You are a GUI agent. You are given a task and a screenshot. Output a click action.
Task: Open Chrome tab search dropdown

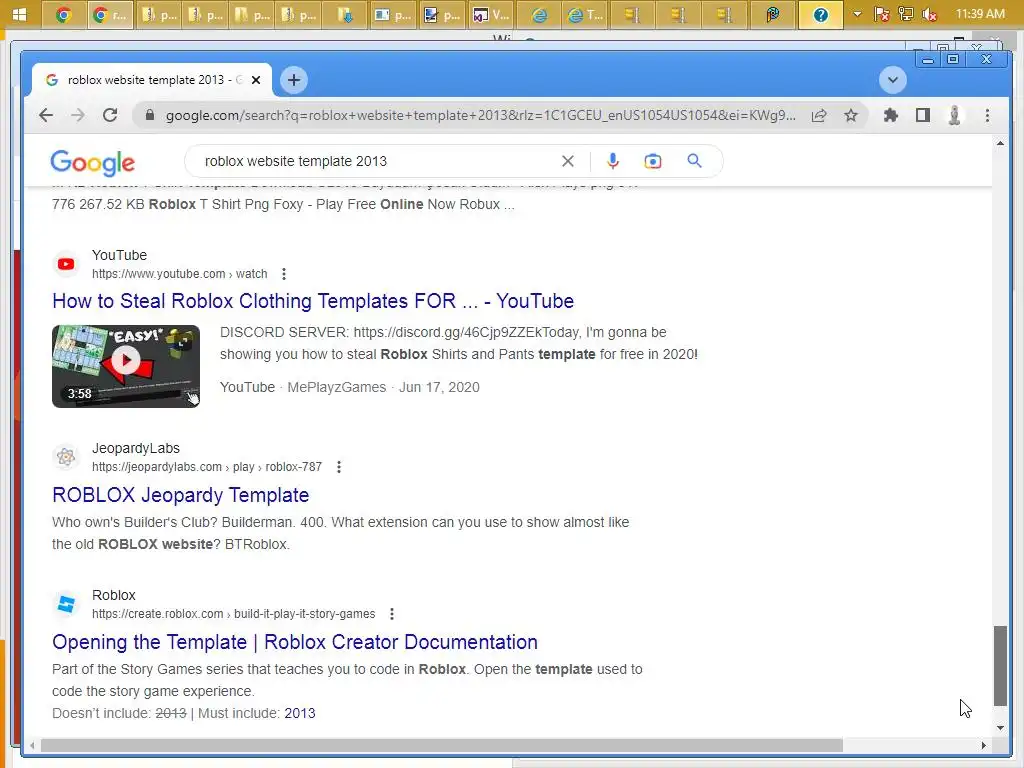(892, 80)
